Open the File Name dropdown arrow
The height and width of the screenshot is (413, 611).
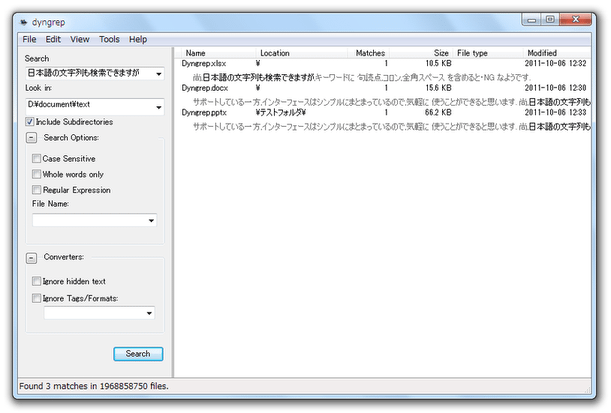click(x=151, y=221)
